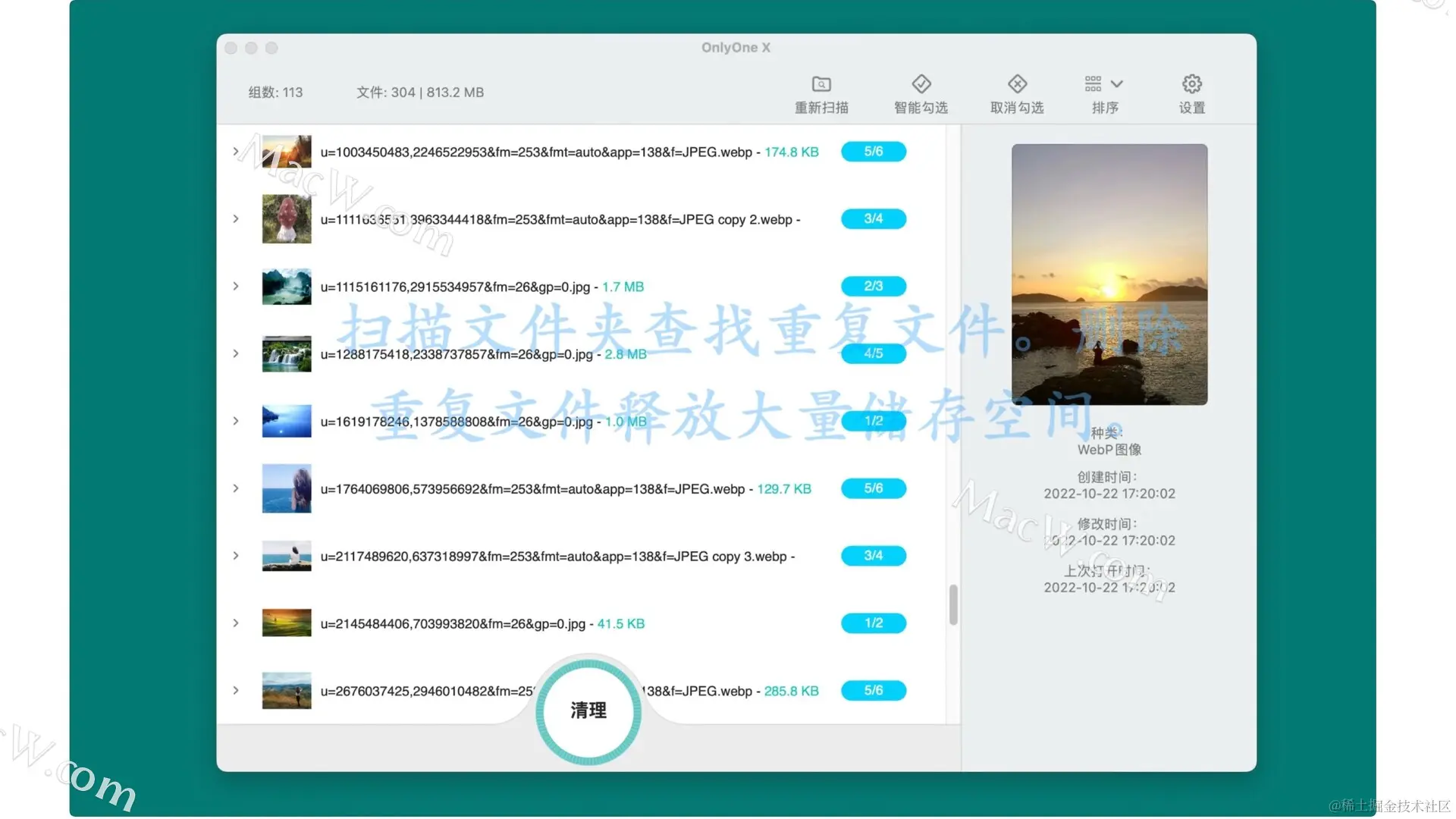Click the Rescan (重新扫描) toolbar icon
Image resolution: width=1456 pixels, height=819 pixels.
pyautogui.click(x=821, y=84)
